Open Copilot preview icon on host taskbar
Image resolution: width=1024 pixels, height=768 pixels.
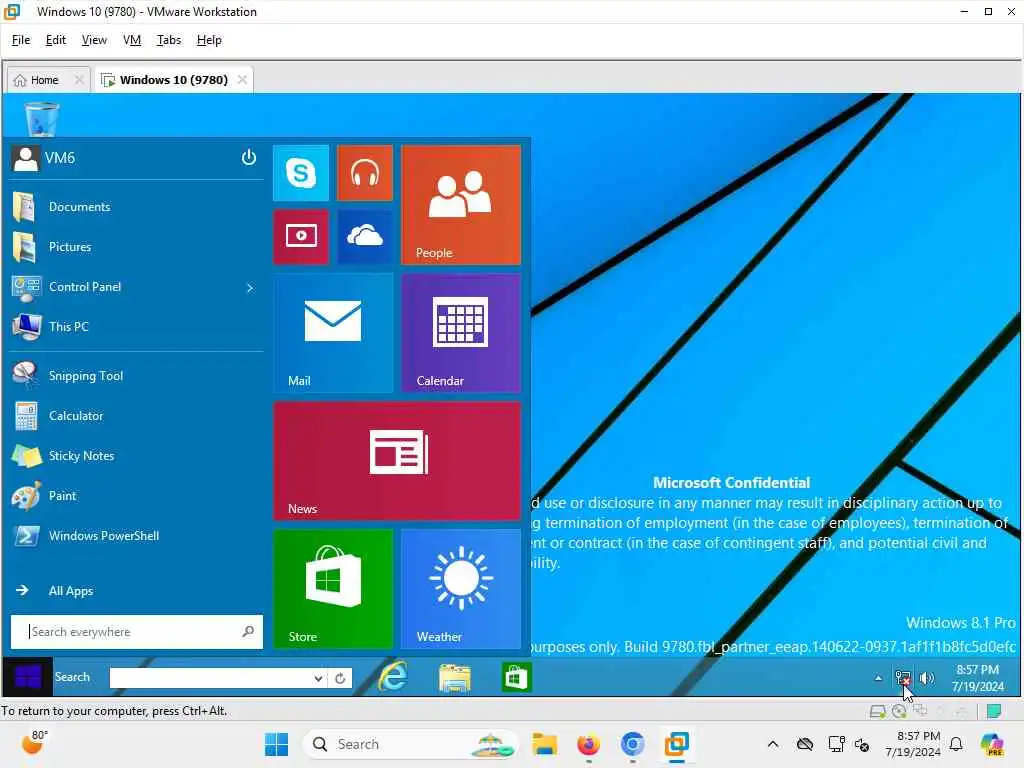point(992,744)
